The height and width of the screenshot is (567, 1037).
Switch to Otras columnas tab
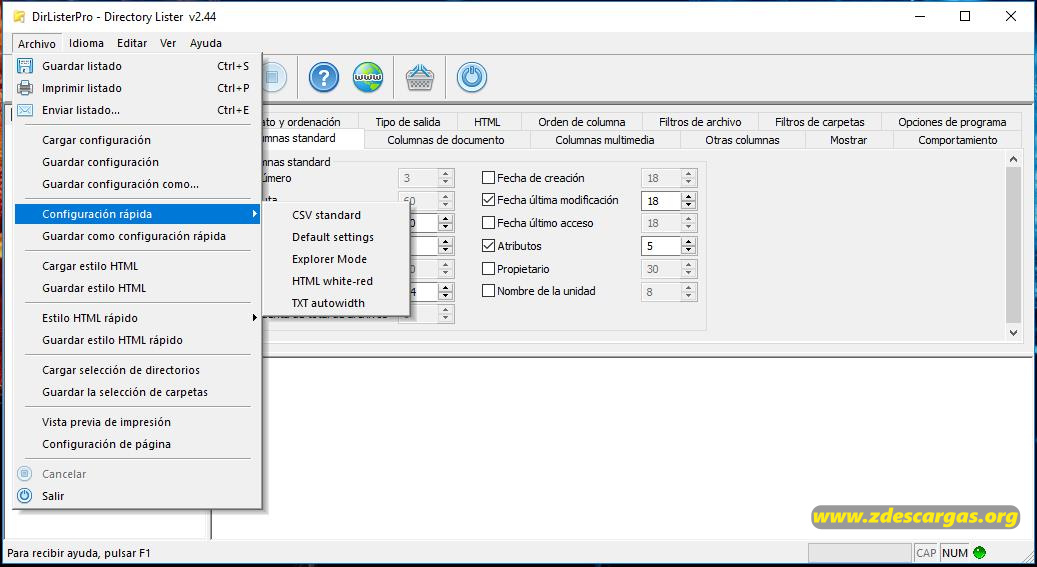[x=742, y=140]
